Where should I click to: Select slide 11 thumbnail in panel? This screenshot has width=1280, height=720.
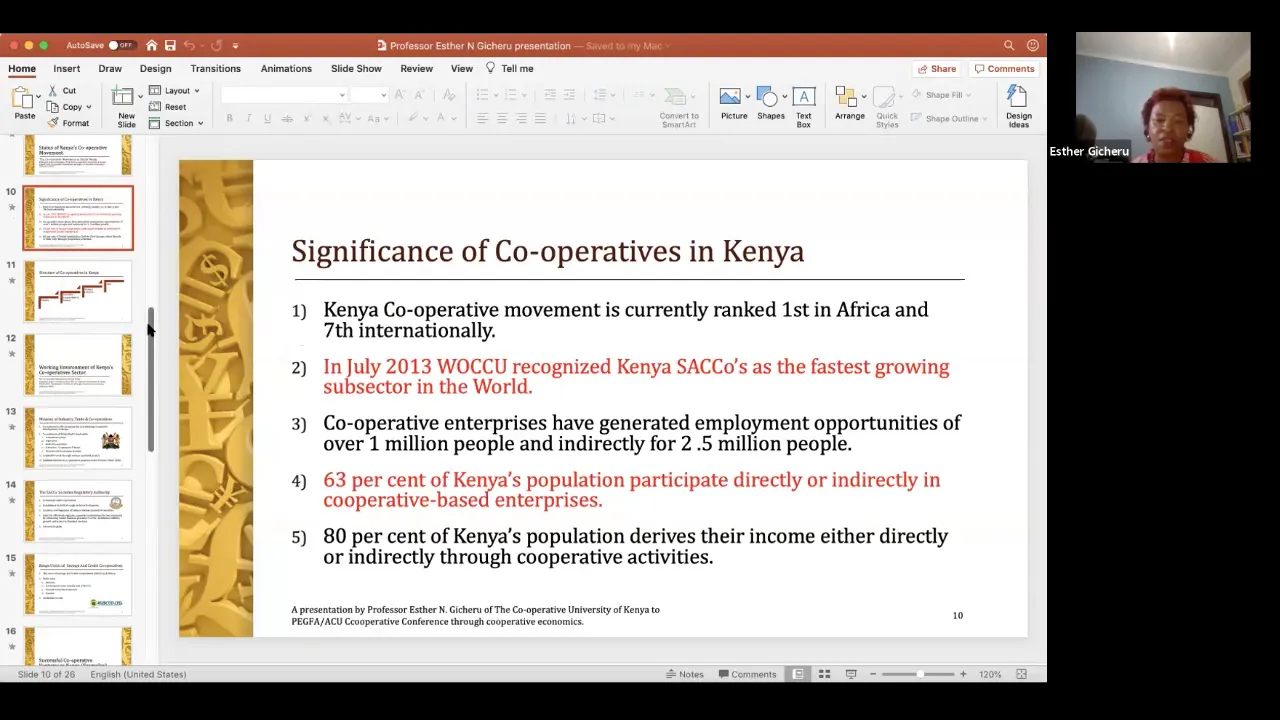78,291
